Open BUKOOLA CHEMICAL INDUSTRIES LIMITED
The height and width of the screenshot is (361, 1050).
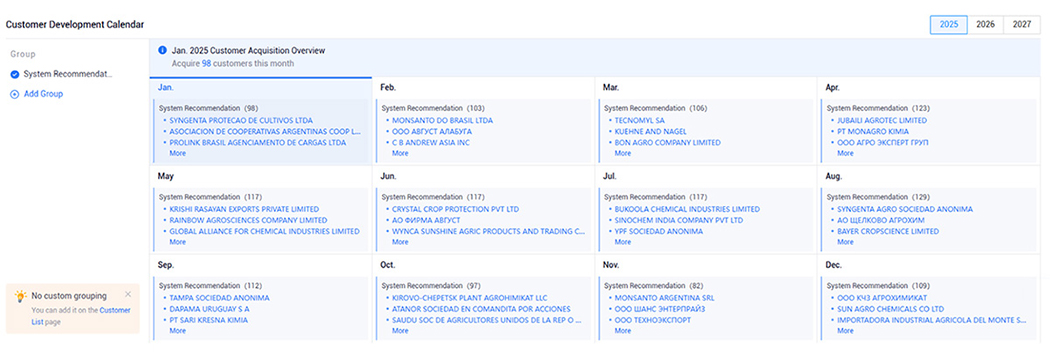tap(687, 210)
